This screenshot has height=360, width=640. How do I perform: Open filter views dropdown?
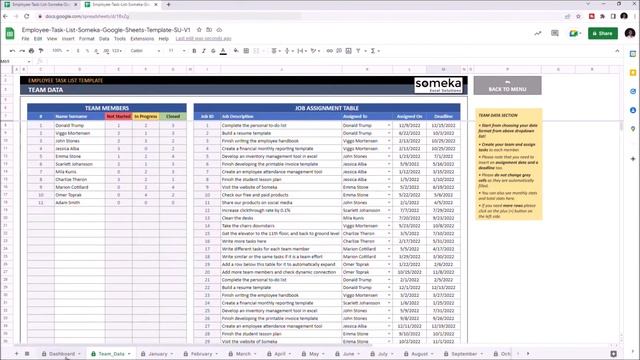coord(360,51)
